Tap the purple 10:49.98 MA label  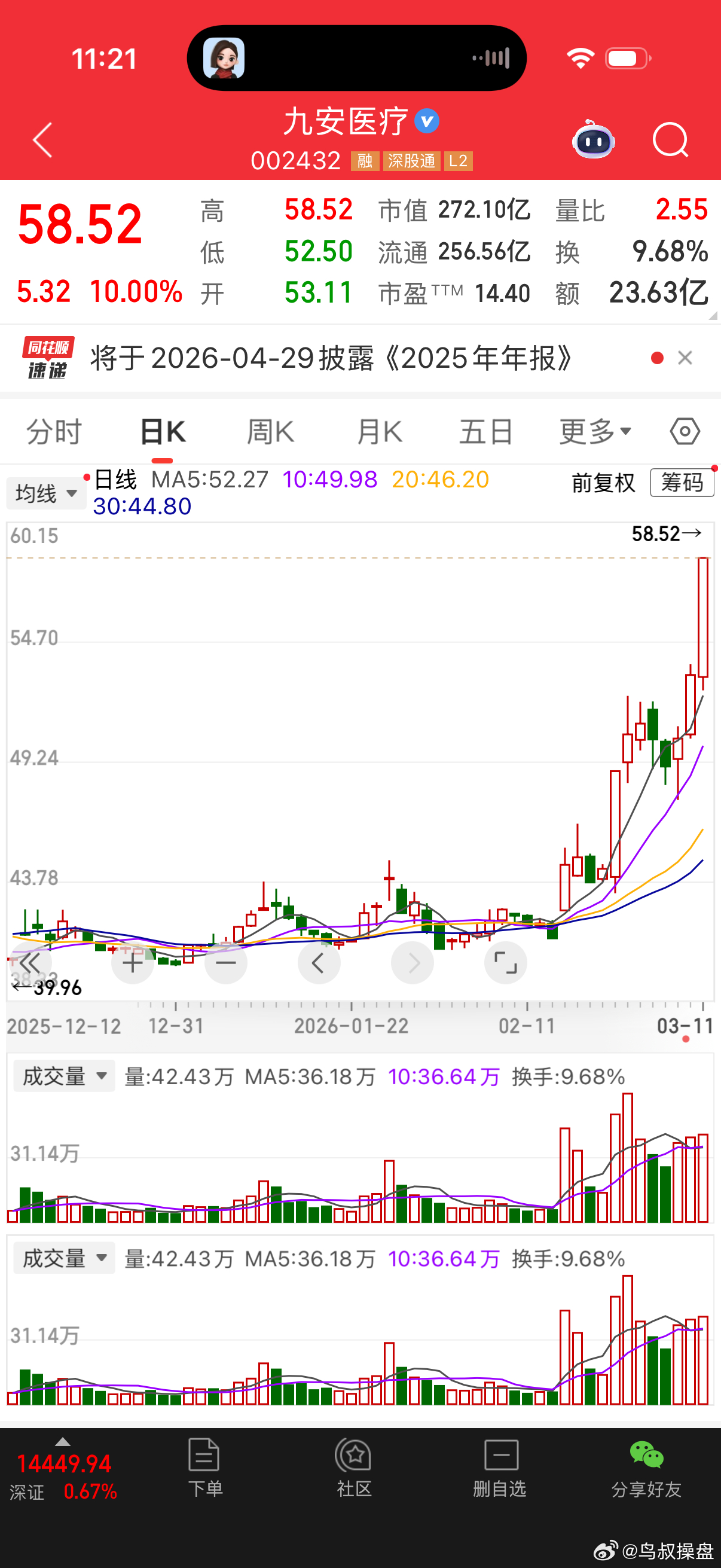(x=330, y=480)
